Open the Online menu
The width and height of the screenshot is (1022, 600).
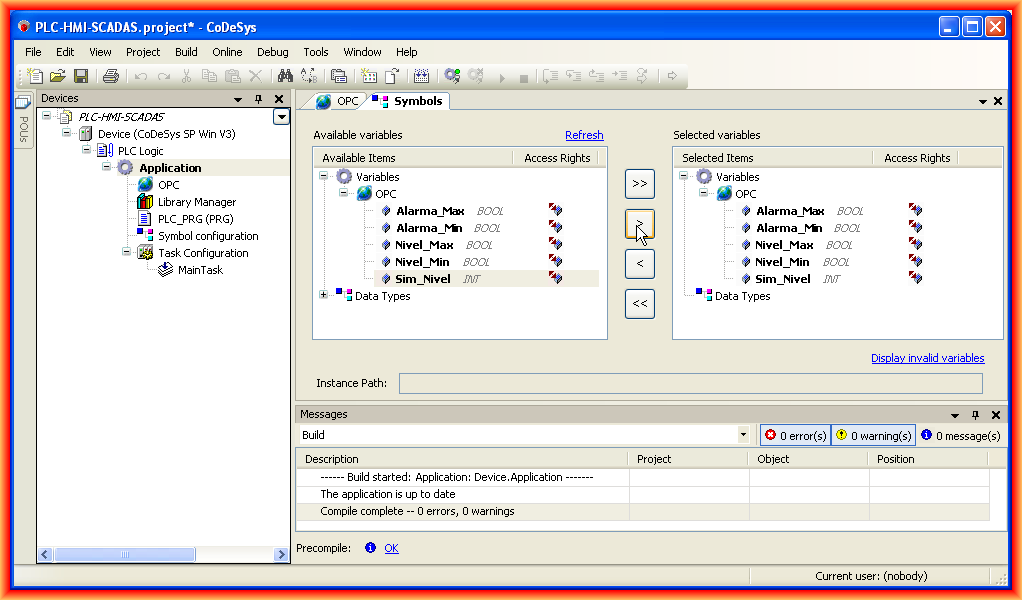click(x=227, y=52)
